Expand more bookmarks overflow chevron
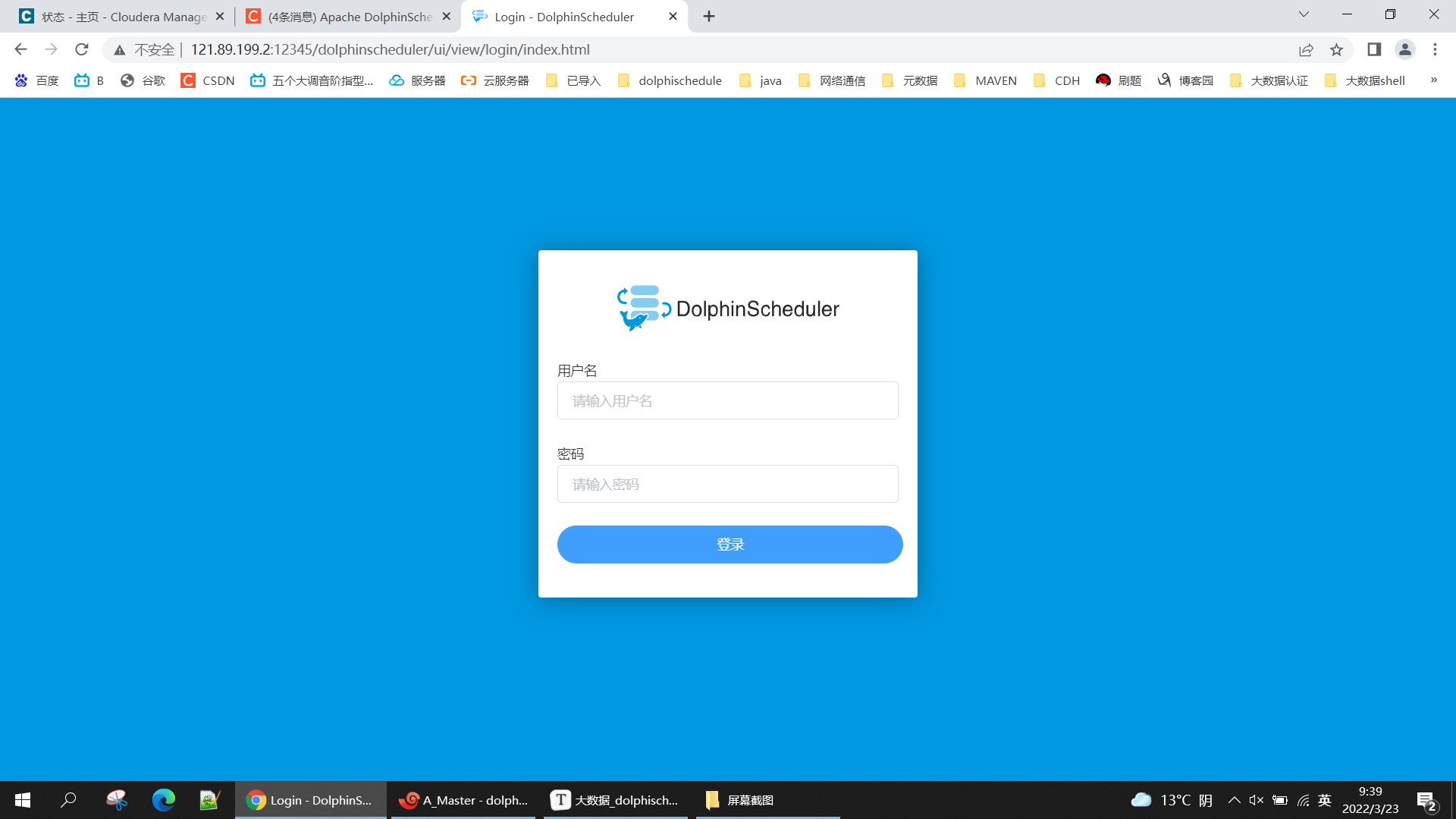The width and height of the screenshot is (1456, 819). [x=1433, y=80]
